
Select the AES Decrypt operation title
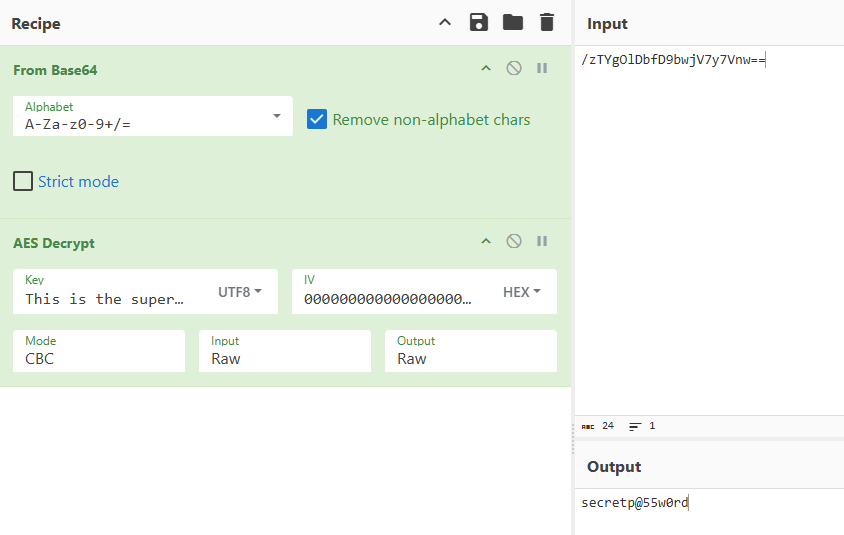coord(54,243)
